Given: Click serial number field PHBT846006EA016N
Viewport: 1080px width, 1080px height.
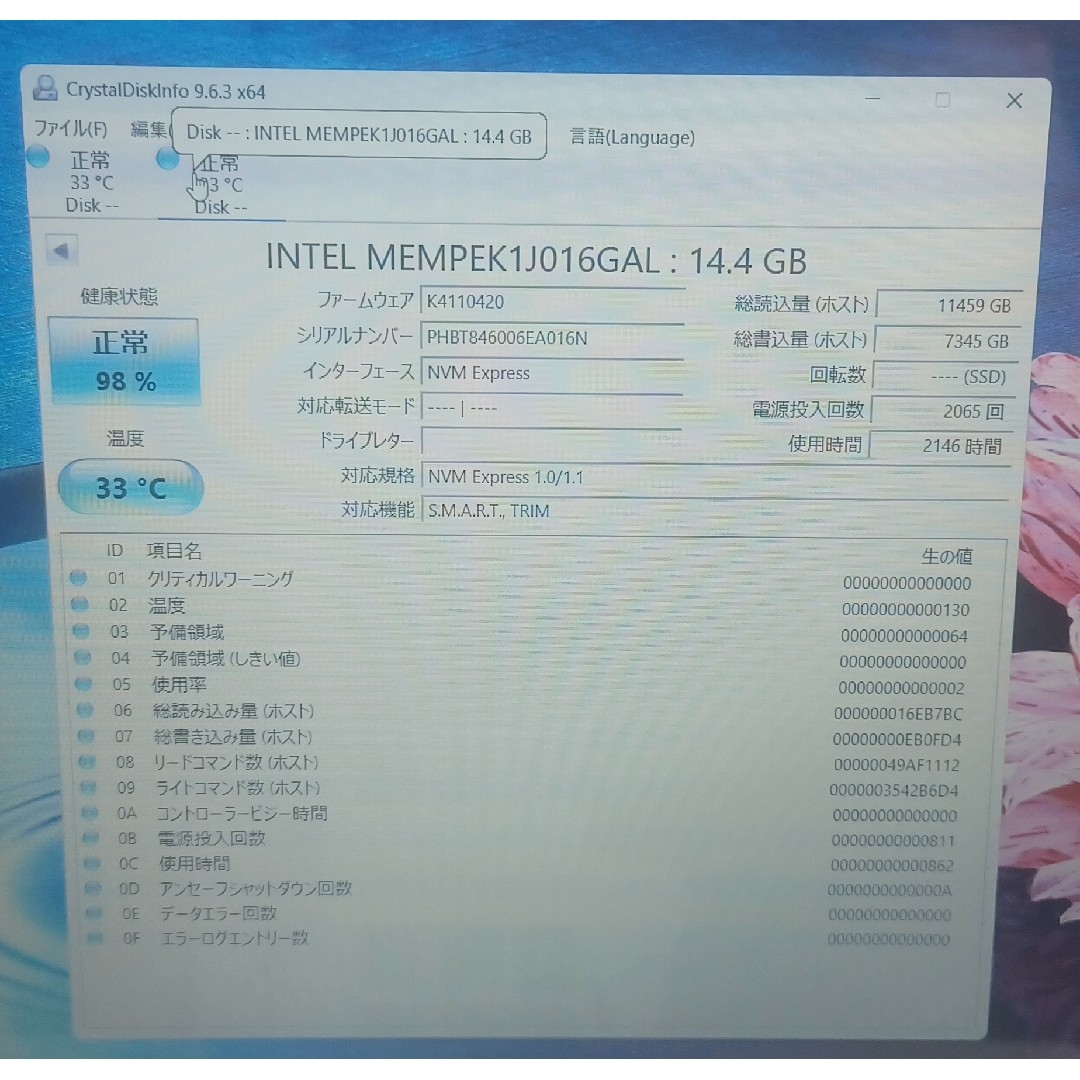Looking at the screenshot, I should 551,338.
